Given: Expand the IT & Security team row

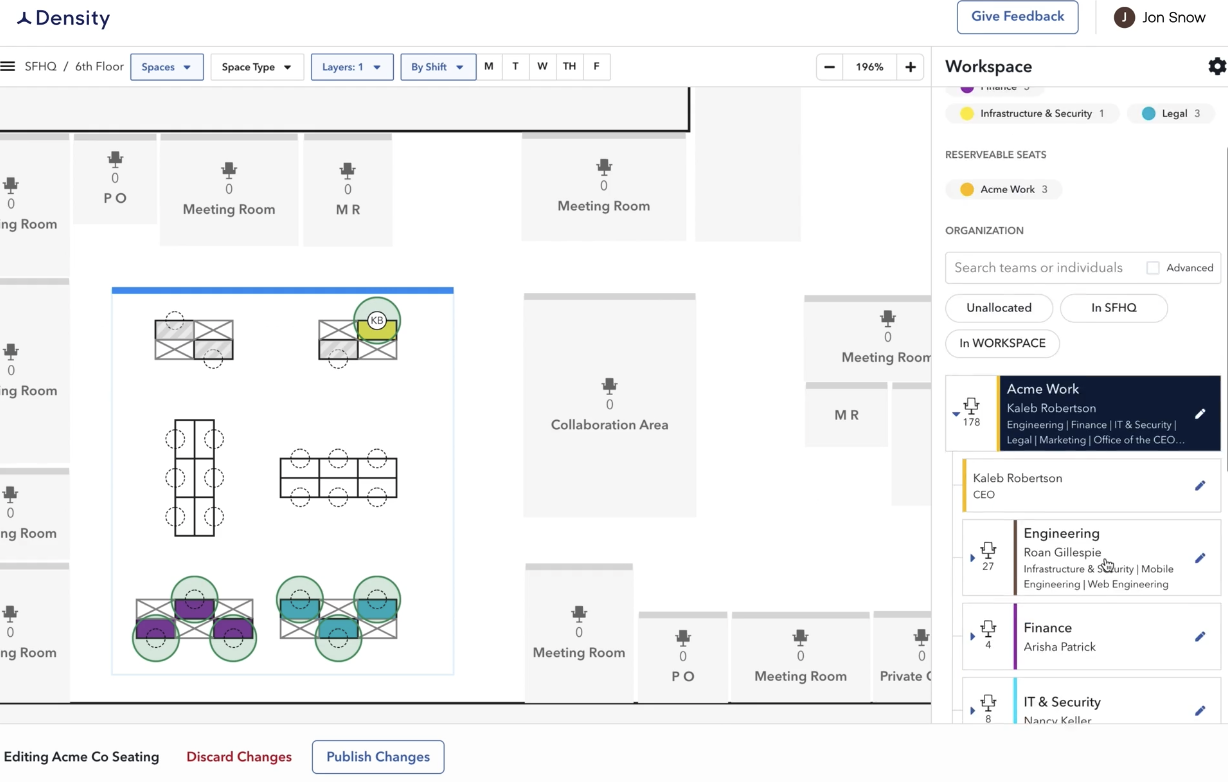Looking at the screenshot, I should pos(972,711).
